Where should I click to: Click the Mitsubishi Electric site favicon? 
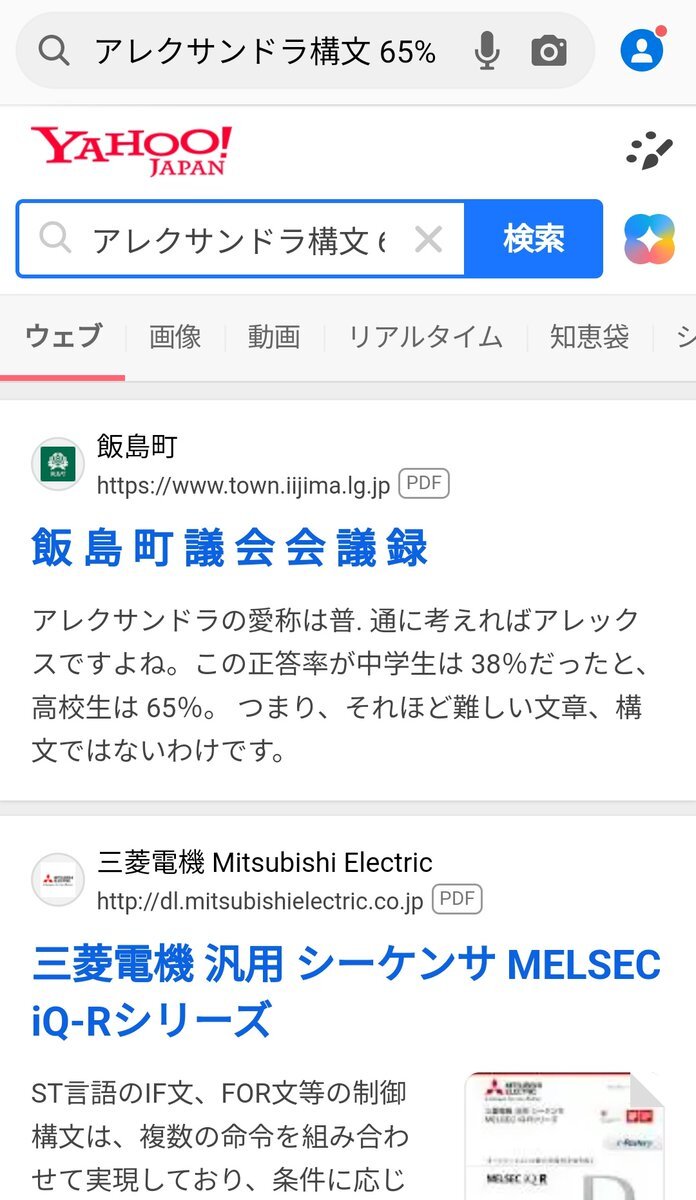[x=58, y=880]
